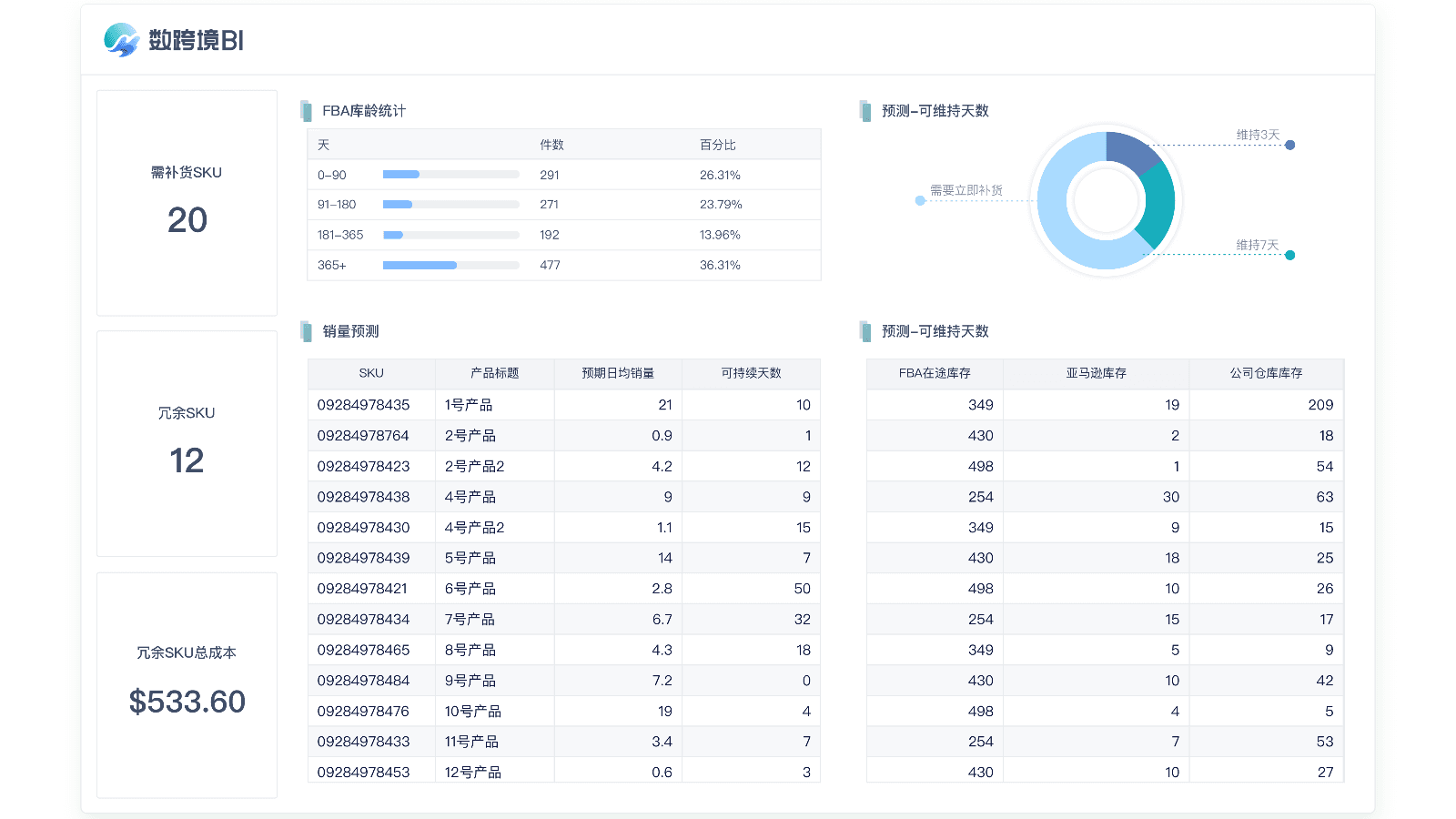The height and width of the screenshot is (819, 1456).
Task: Click the 冗余SKU总成本 $533.60 value
Action: (187, 702)
